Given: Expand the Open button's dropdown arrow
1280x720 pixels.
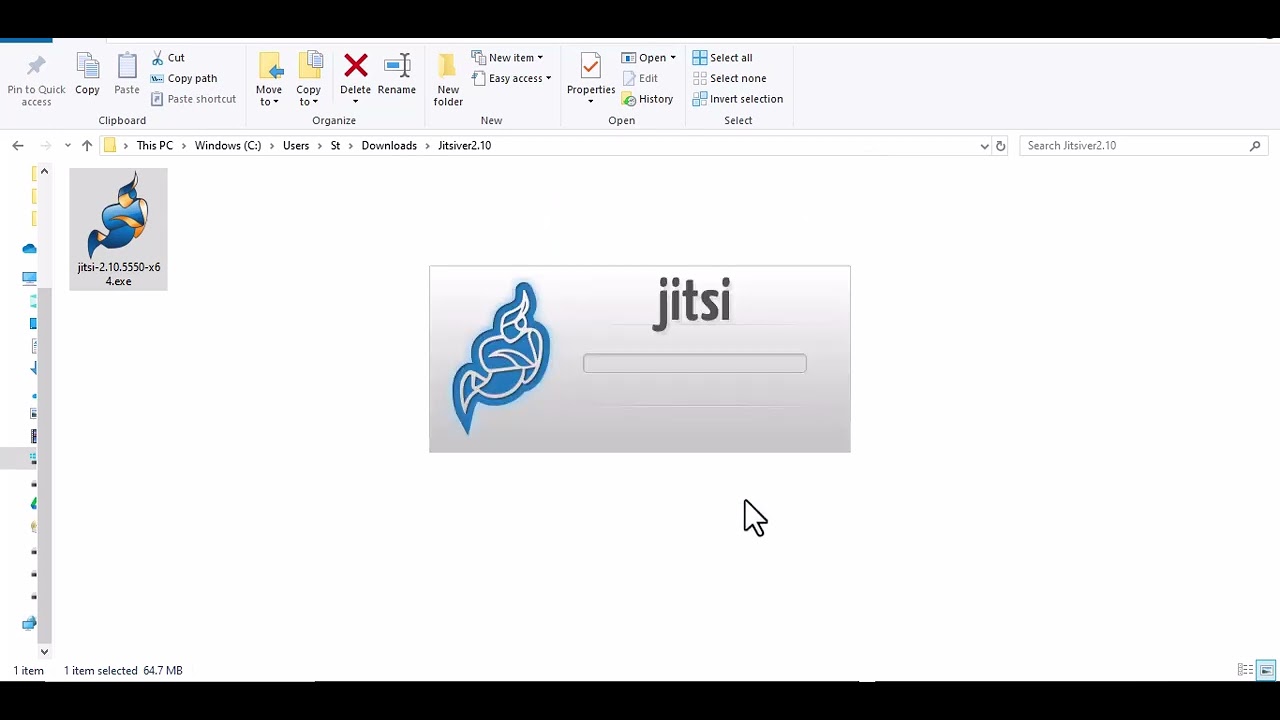Looking at the screenshot, I should point(673,58).
